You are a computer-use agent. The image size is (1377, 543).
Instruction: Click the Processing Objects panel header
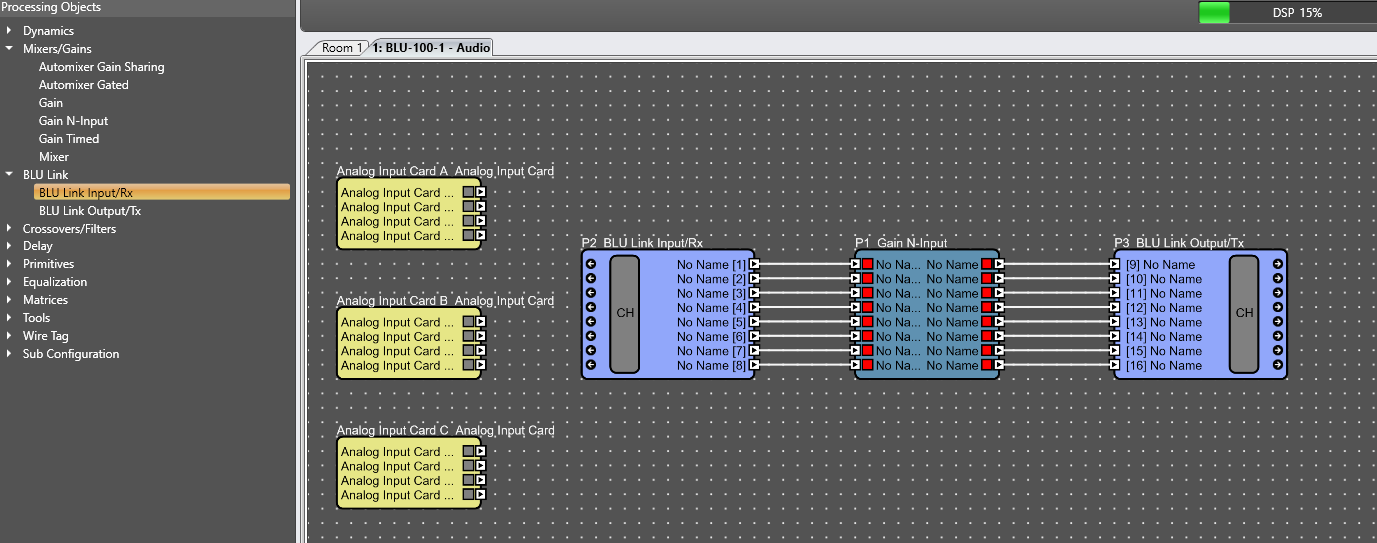coord(148,7)
